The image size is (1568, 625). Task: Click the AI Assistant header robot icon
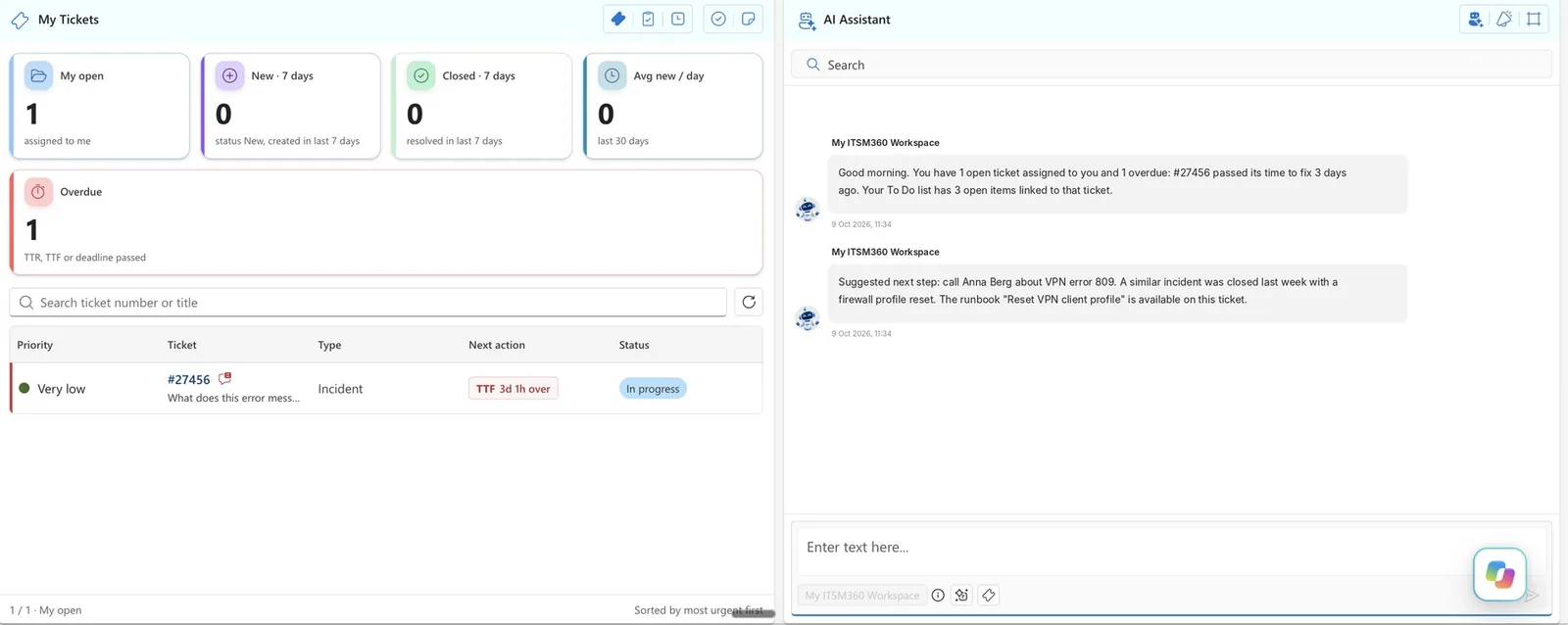point(807,20)
